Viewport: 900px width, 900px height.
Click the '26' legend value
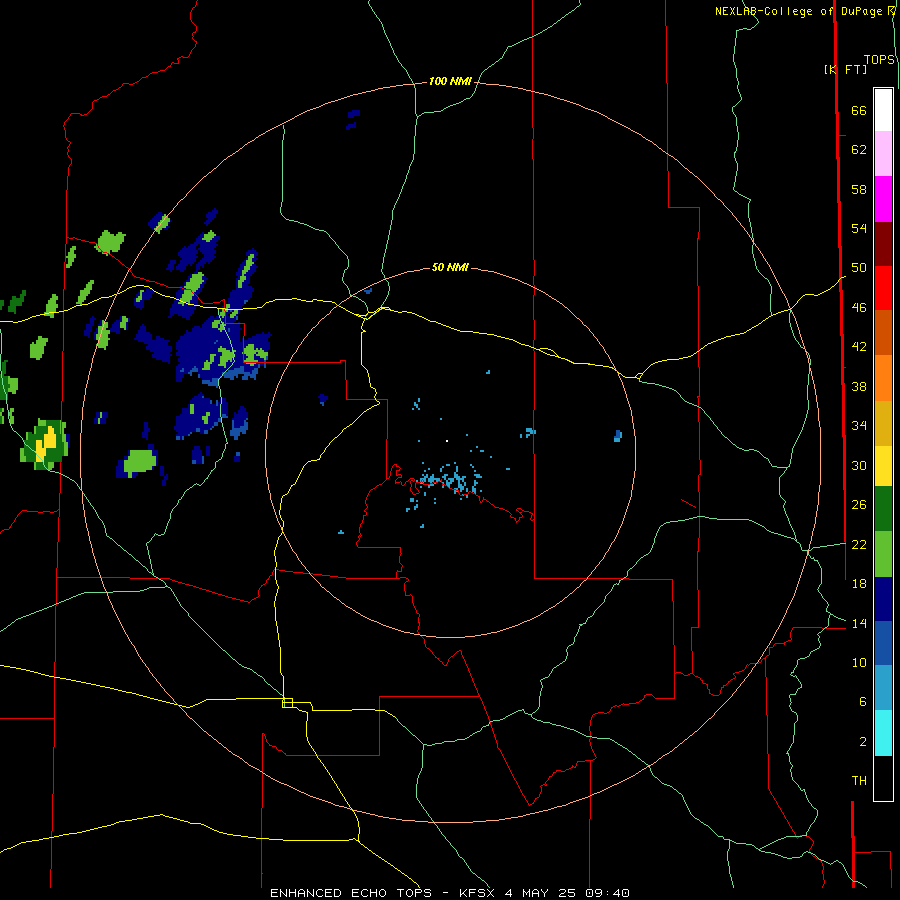click(x=859, y=505)
